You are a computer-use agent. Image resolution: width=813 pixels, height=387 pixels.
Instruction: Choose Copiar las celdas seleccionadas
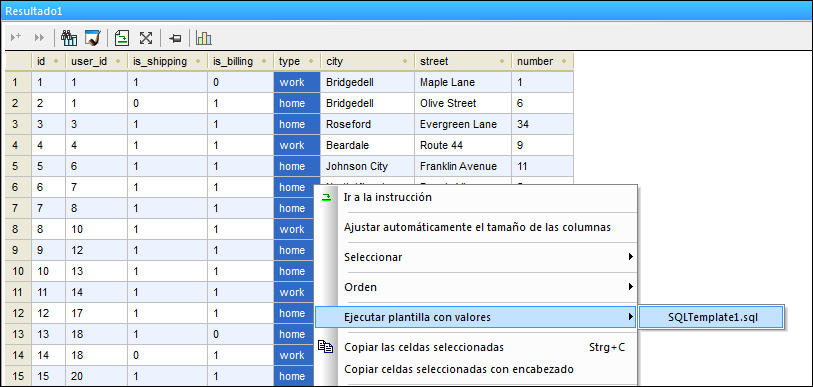point(476,347)
